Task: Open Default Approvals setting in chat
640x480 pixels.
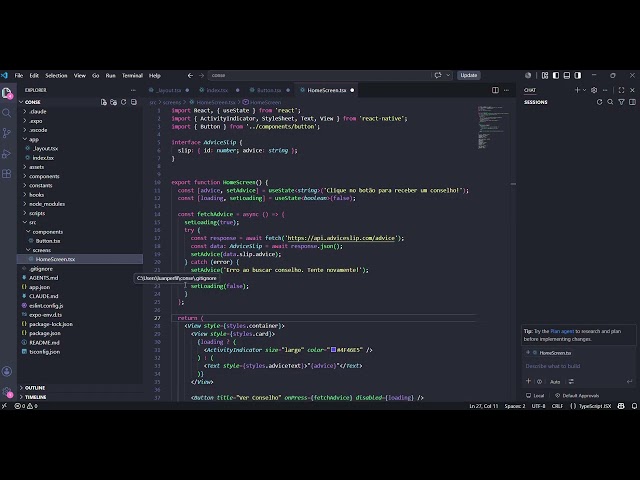Action: (577, 396)
